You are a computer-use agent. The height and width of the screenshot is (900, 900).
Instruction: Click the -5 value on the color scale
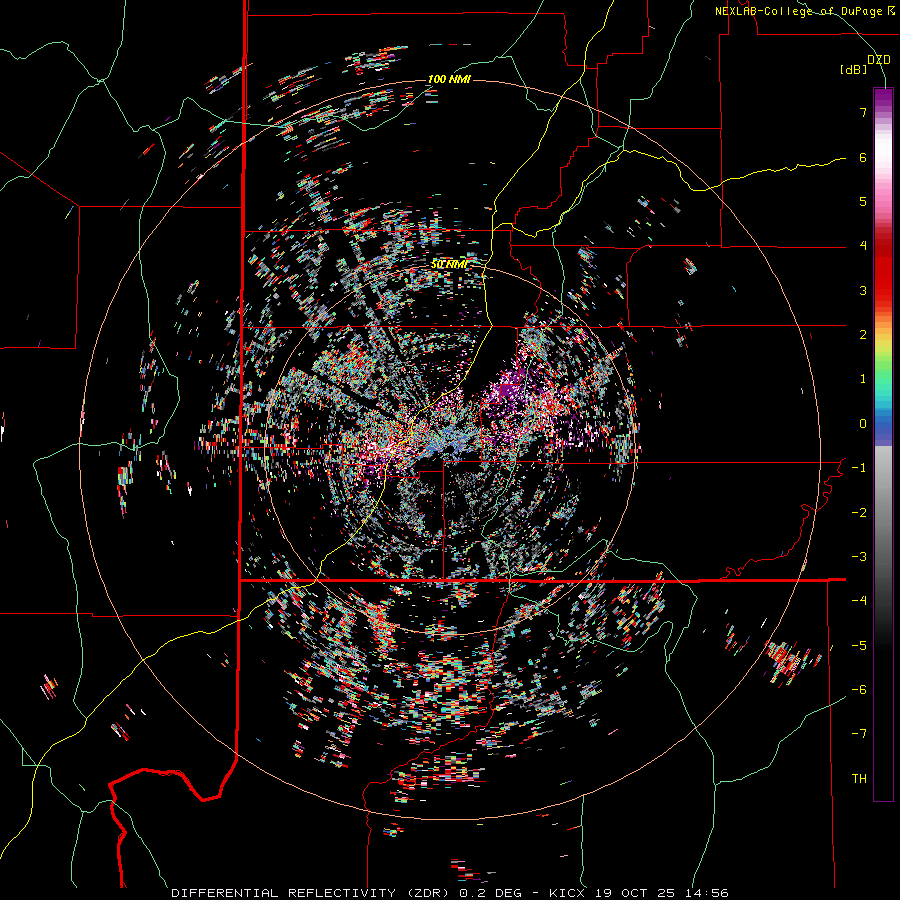coord(859,646)
